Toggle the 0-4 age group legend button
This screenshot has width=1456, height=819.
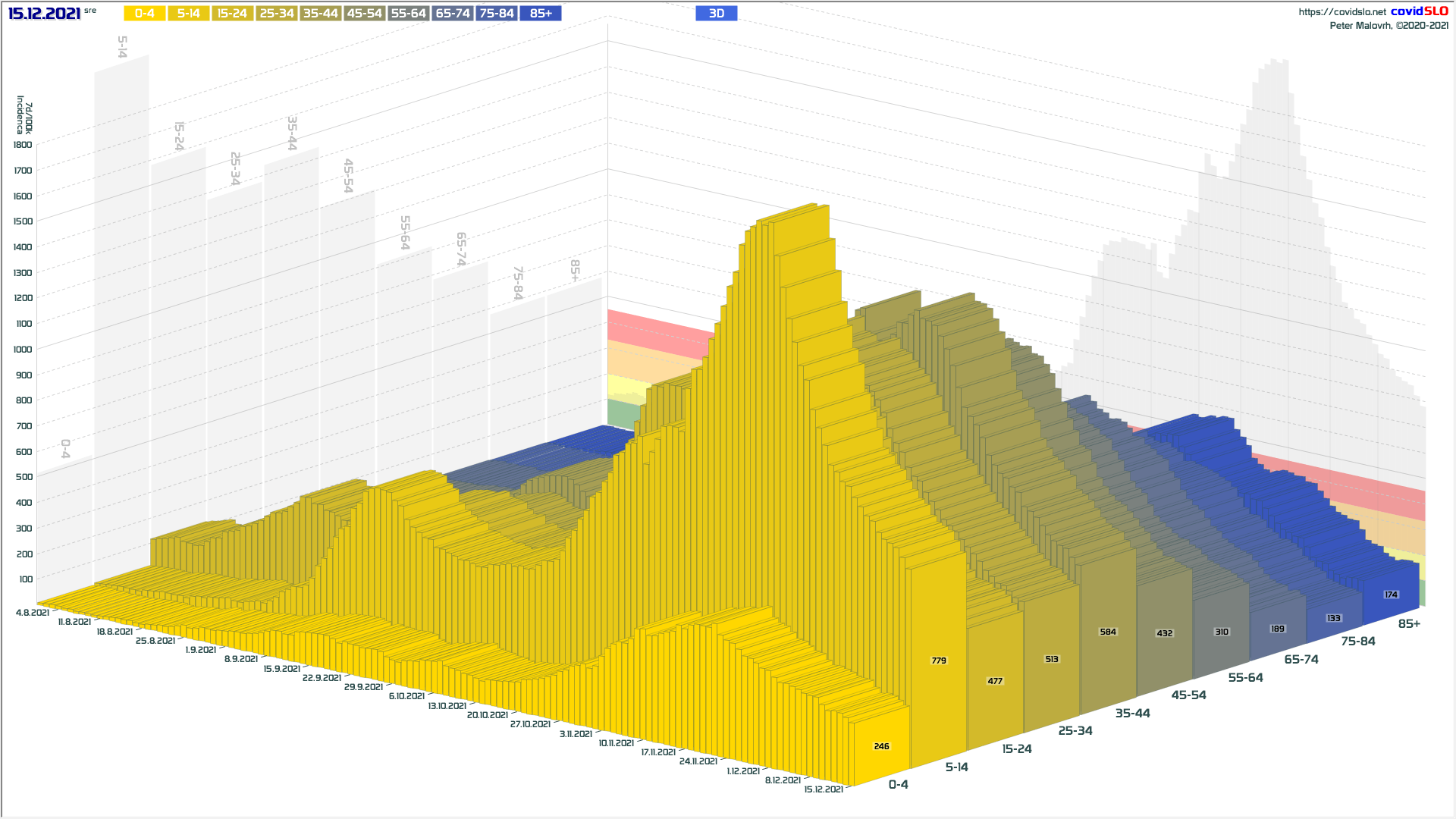[x=145, y=14]
